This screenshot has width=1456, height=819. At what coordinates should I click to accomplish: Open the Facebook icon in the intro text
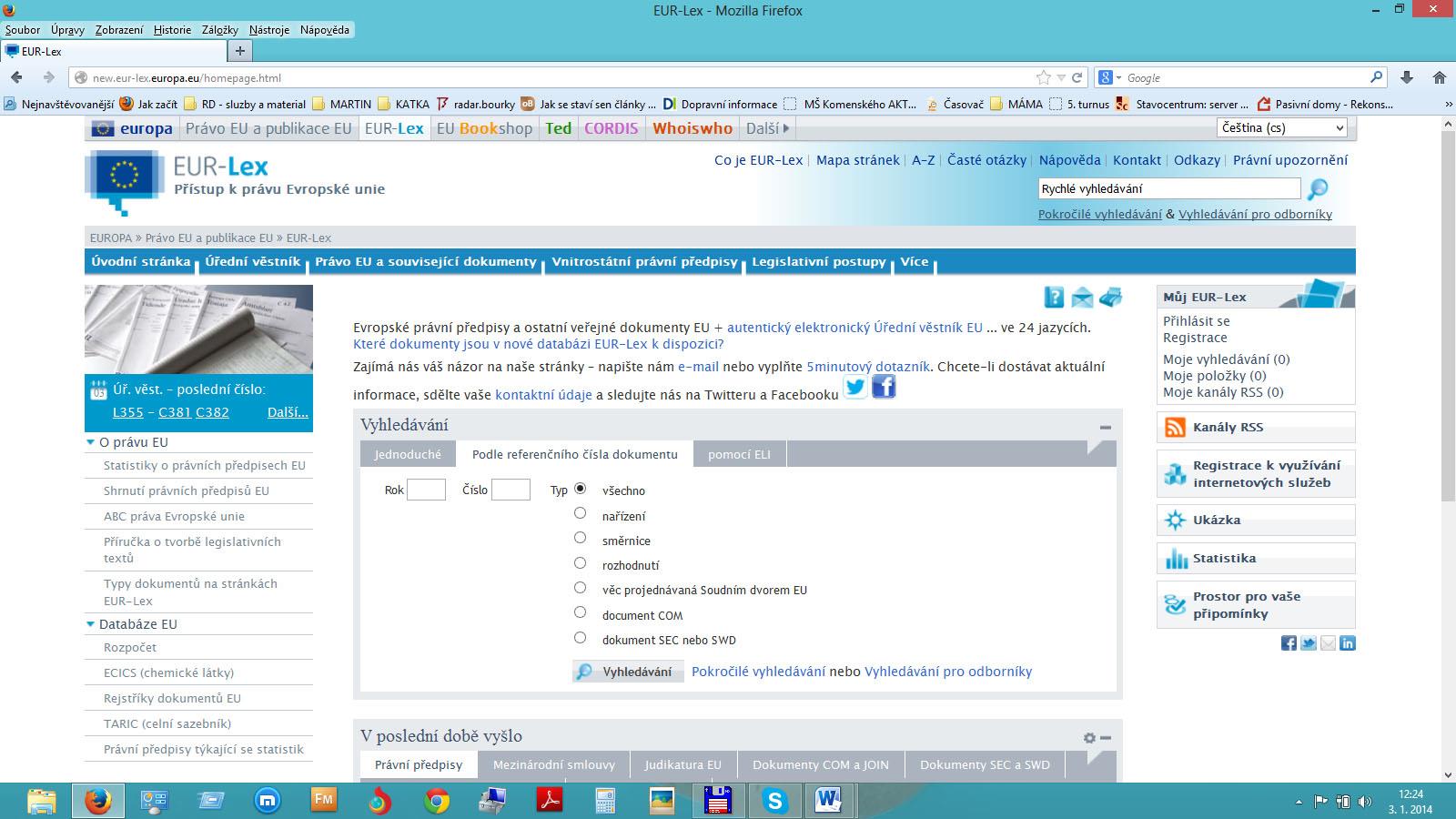pyautogui.click(x=884, y=388)
